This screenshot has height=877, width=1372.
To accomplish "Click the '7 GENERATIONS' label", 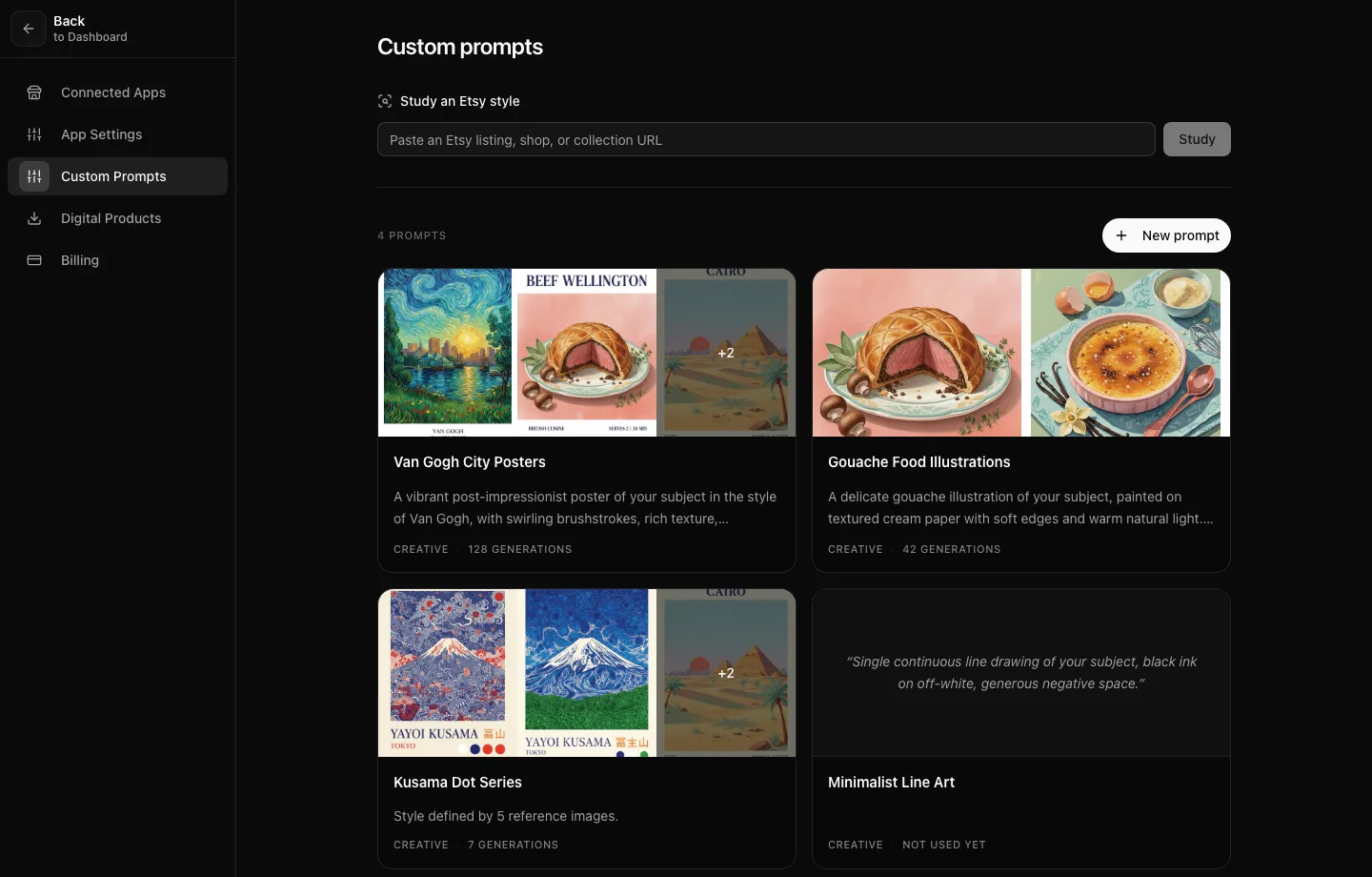I will pyautogui.click(x=514, y=845).
